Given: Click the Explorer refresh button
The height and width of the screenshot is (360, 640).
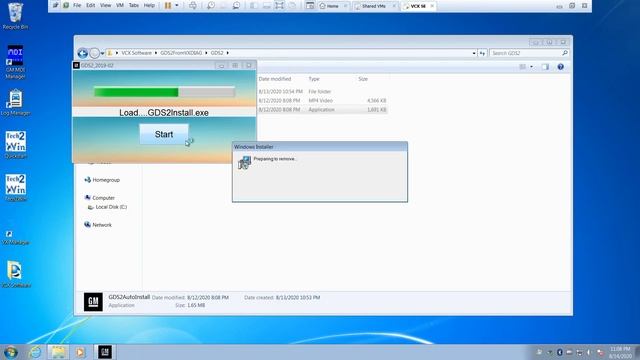Looking at the screenshot, I should tap(482, 53).
